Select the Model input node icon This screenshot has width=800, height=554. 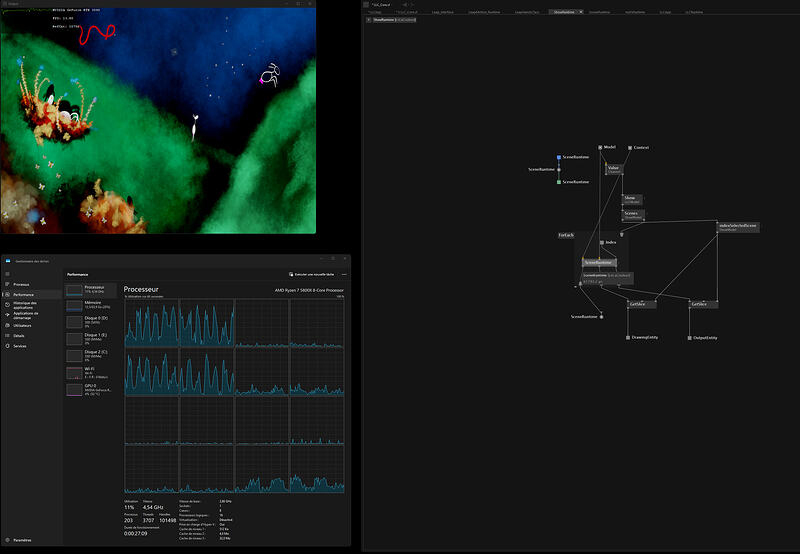(601, 147)
